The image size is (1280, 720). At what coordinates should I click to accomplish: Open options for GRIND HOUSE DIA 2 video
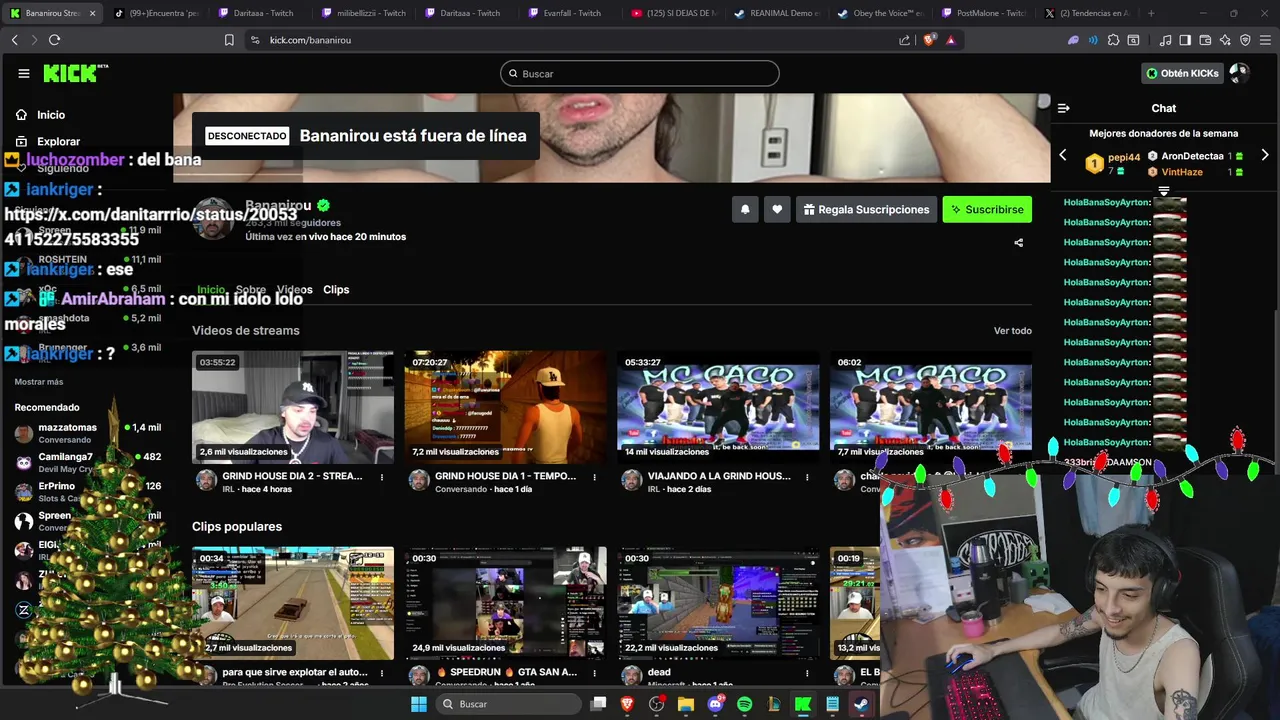pyautogui.click(x=382, y=477)
